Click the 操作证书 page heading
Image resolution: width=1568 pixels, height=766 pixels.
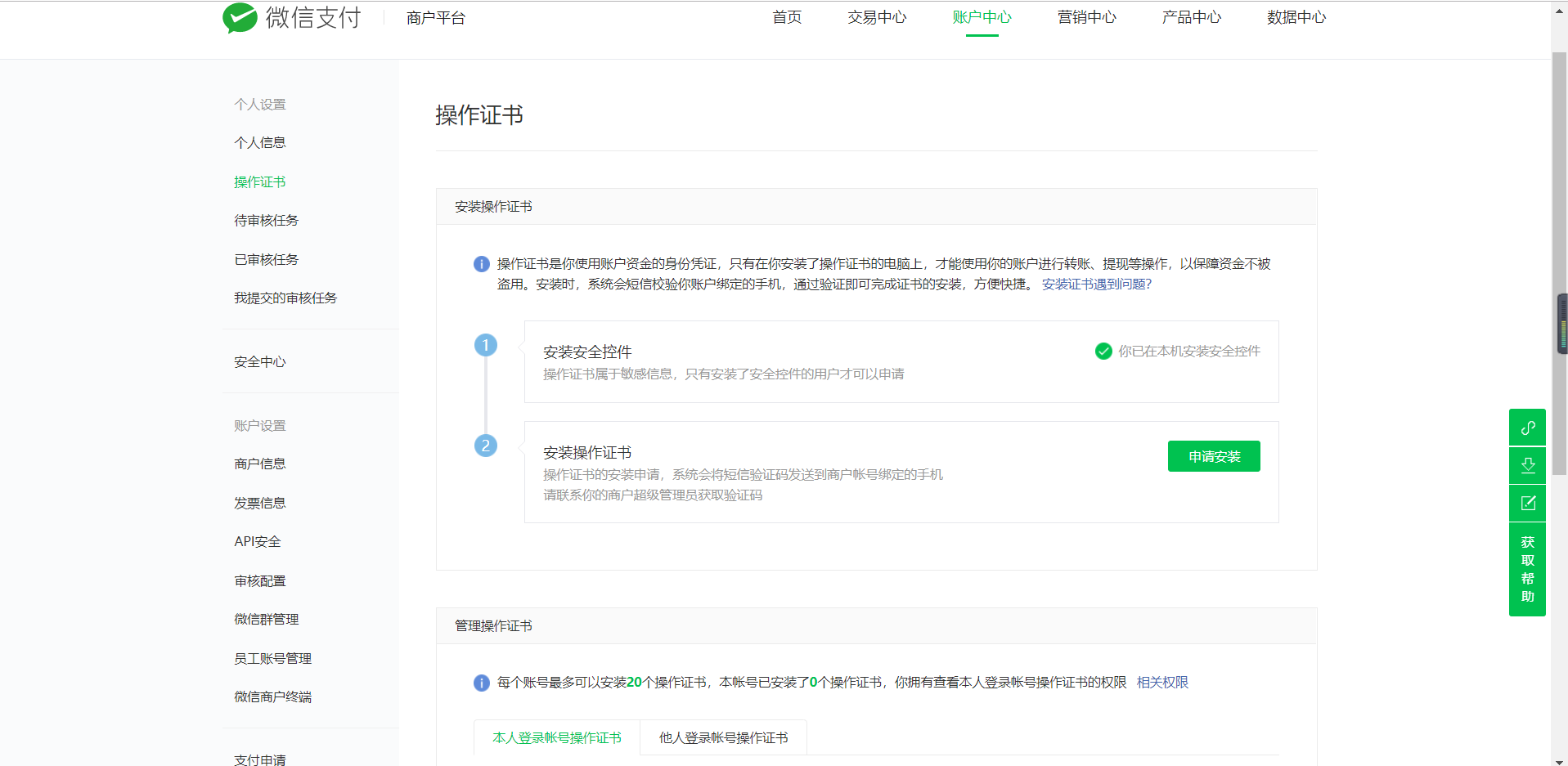(479, 115)
